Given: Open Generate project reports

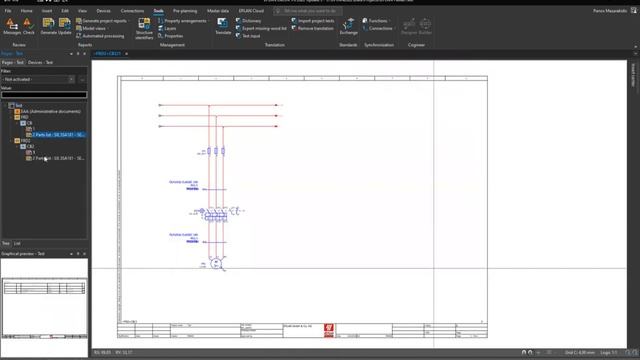Looking at the screenshot, I should [102, 21].
